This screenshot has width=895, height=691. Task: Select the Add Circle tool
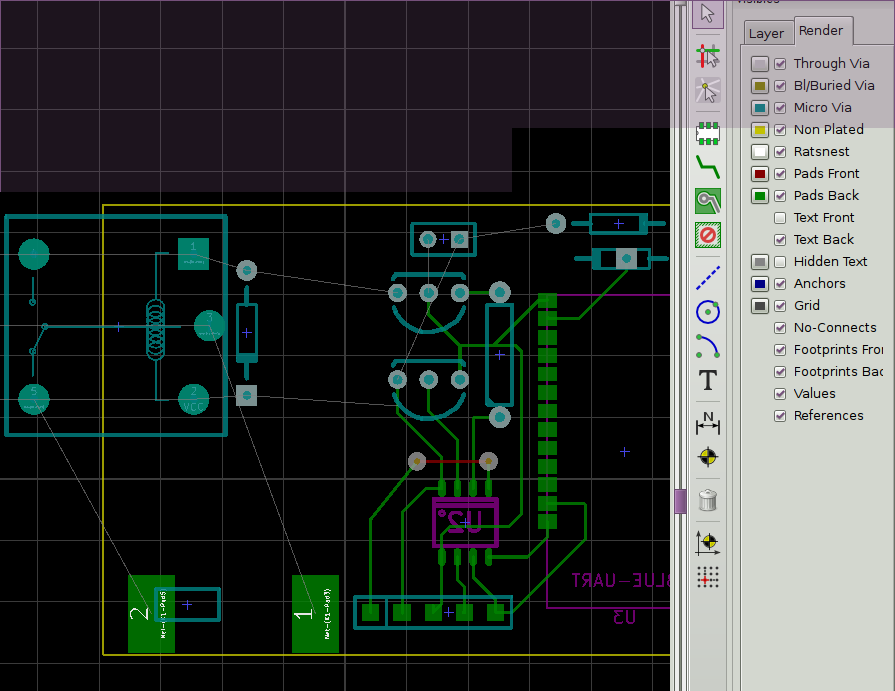pyautogui.click(x=708, y=312)
